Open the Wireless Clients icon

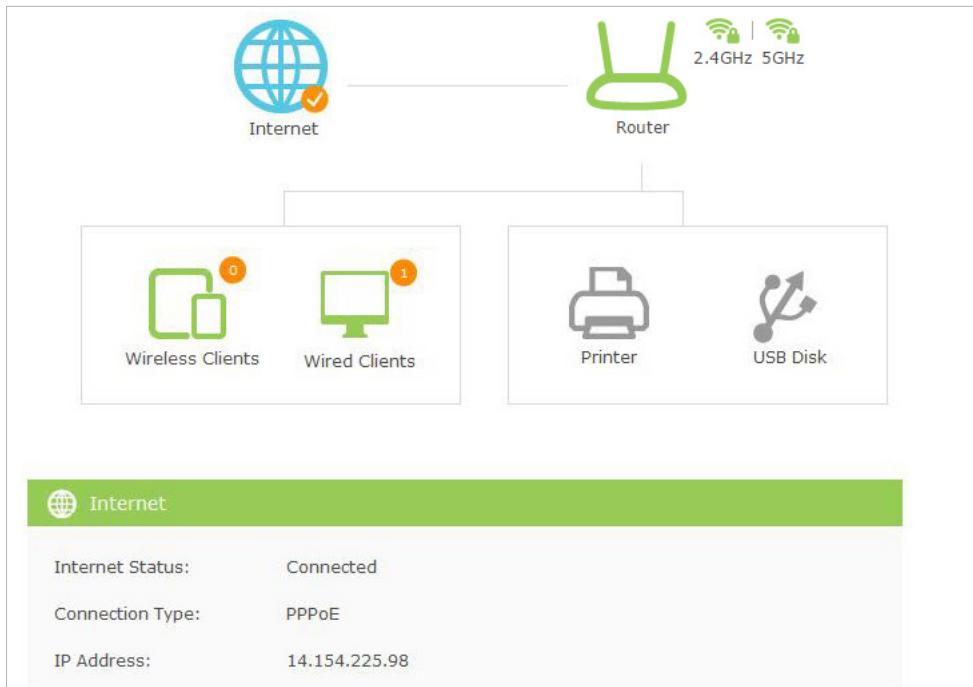tap(187, 303)
